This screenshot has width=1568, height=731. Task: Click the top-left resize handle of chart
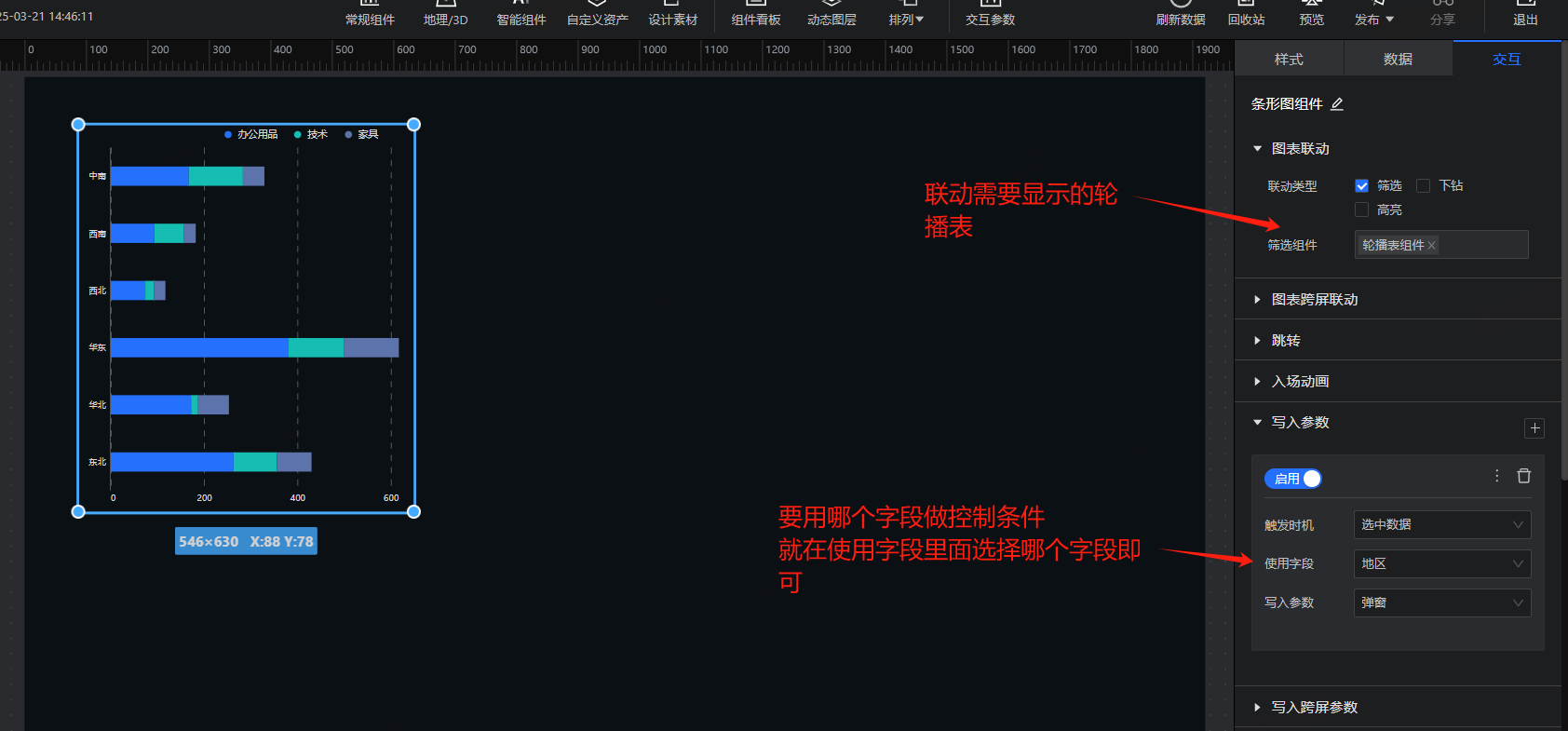click(x=78, y=124)
